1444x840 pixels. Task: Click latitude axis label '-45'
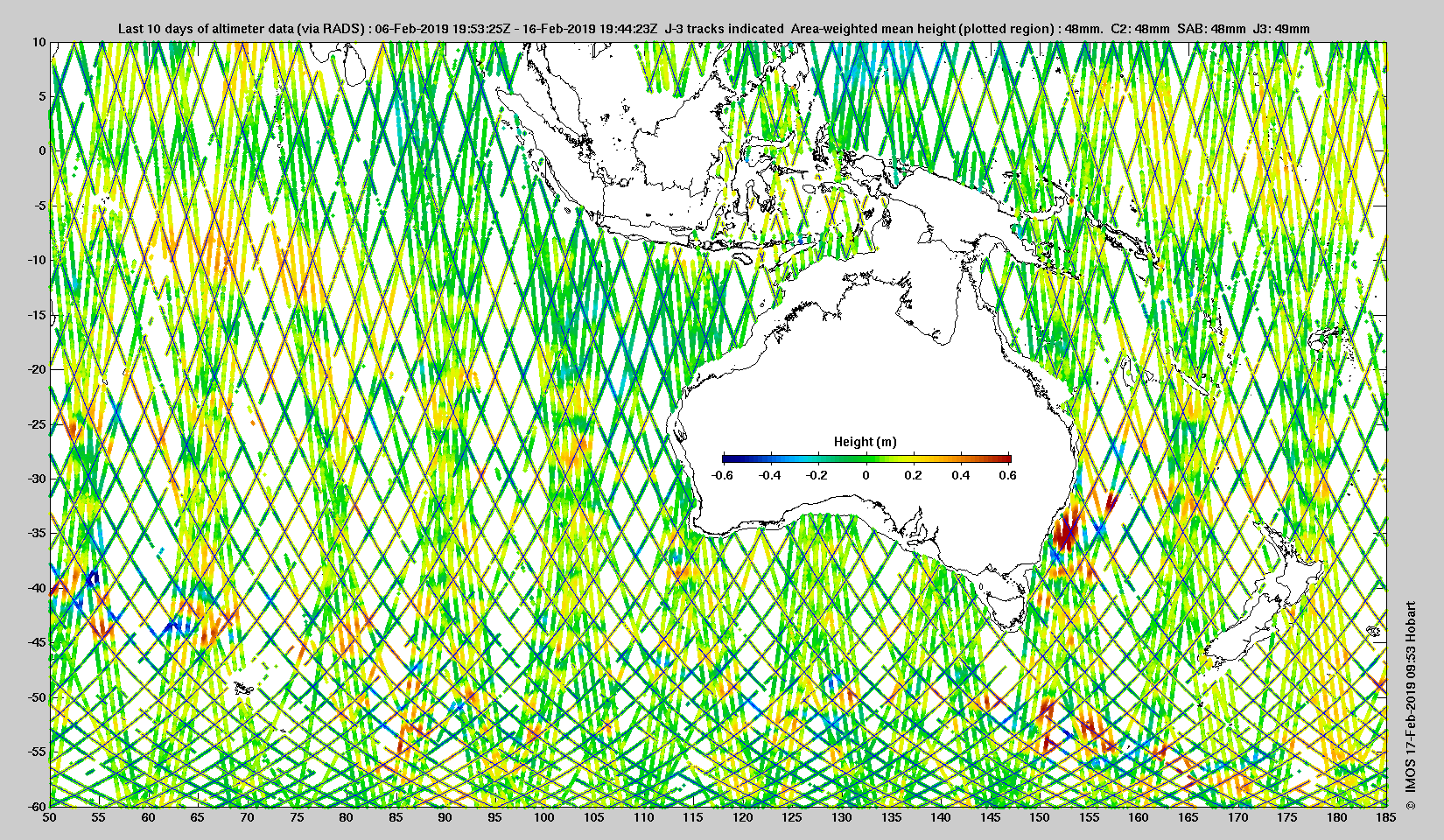point(37,642)
